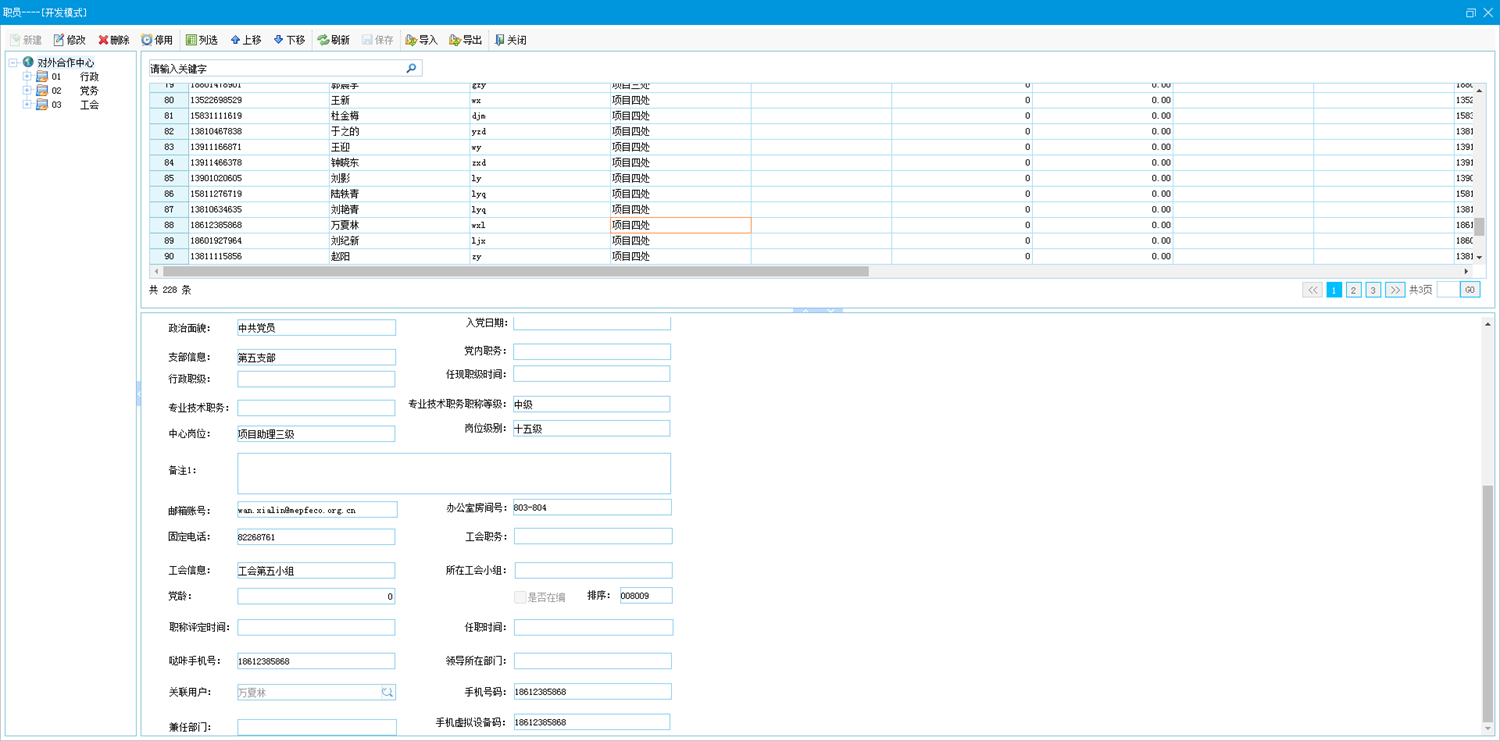Click the GO page jump button
This screenshot has height=741, width=1500.
(x=1470, y=290)
